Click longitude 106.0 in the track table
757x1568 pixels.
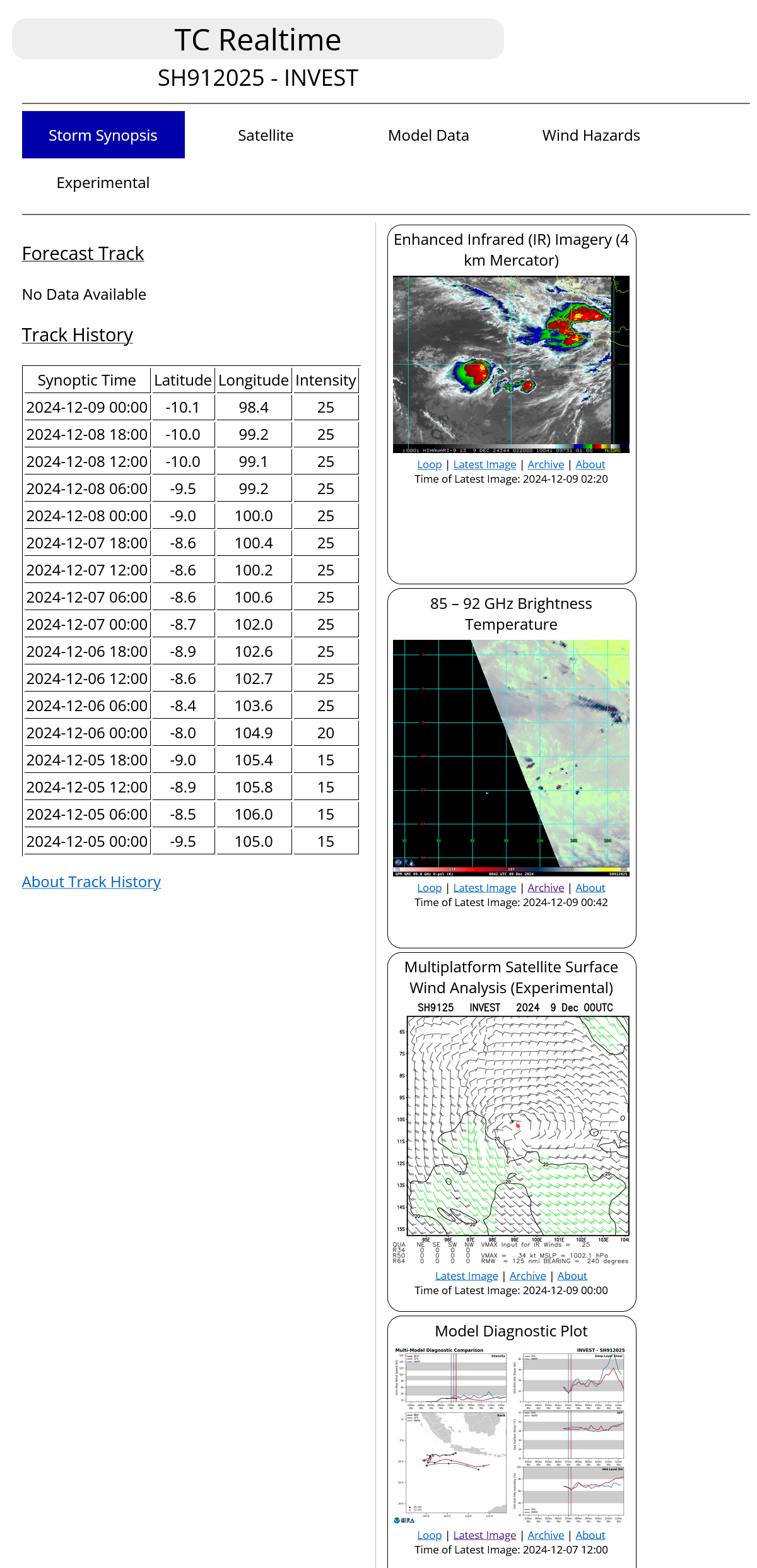click(254, 814)
